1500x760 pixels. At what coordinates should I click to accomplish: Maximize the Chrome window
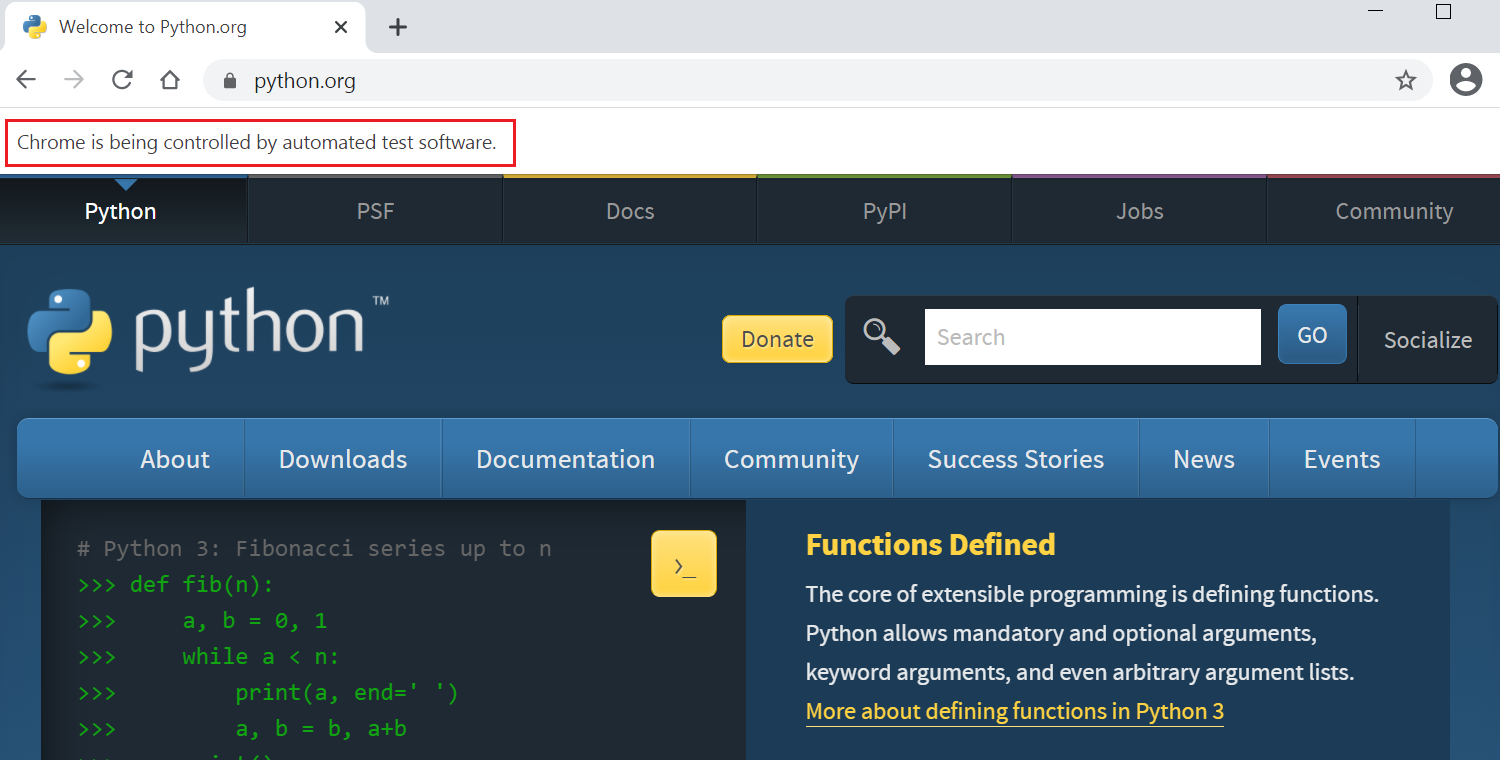[x=1443, y=11]
